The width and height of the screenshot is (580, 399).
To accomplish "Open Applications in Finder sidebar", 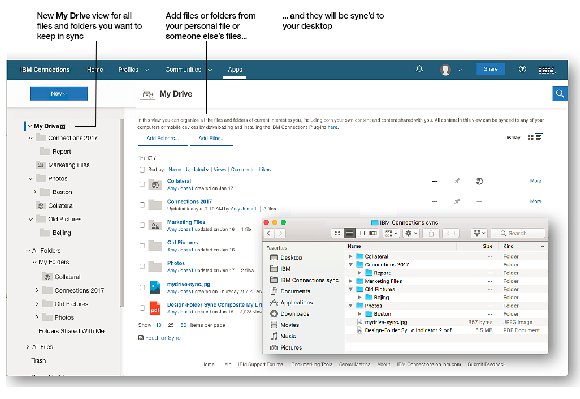I will click(x=292, y=302).
